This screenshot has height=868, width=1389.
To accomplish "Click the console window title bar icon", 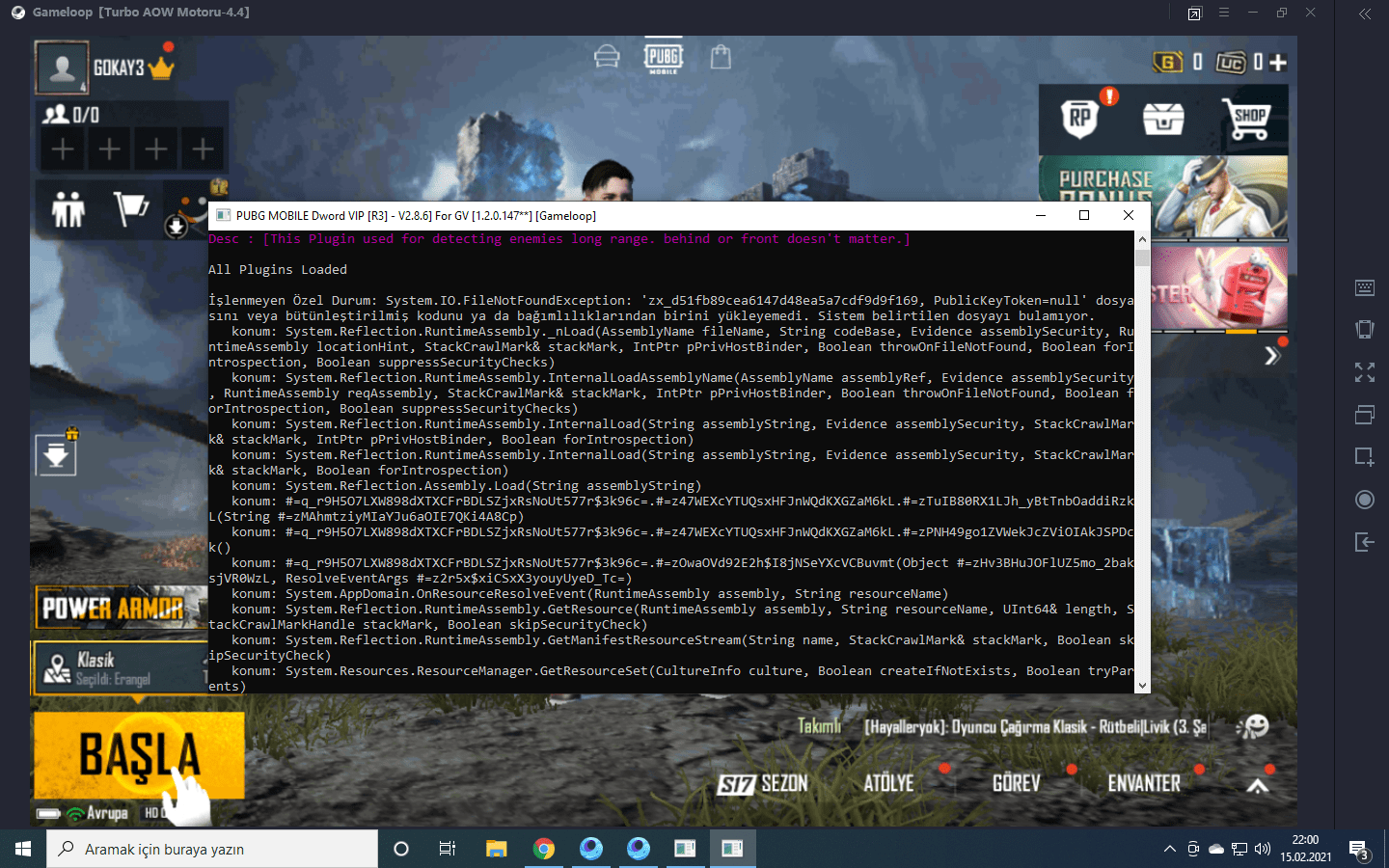I will pyautogui.click(x=223, y=215).
